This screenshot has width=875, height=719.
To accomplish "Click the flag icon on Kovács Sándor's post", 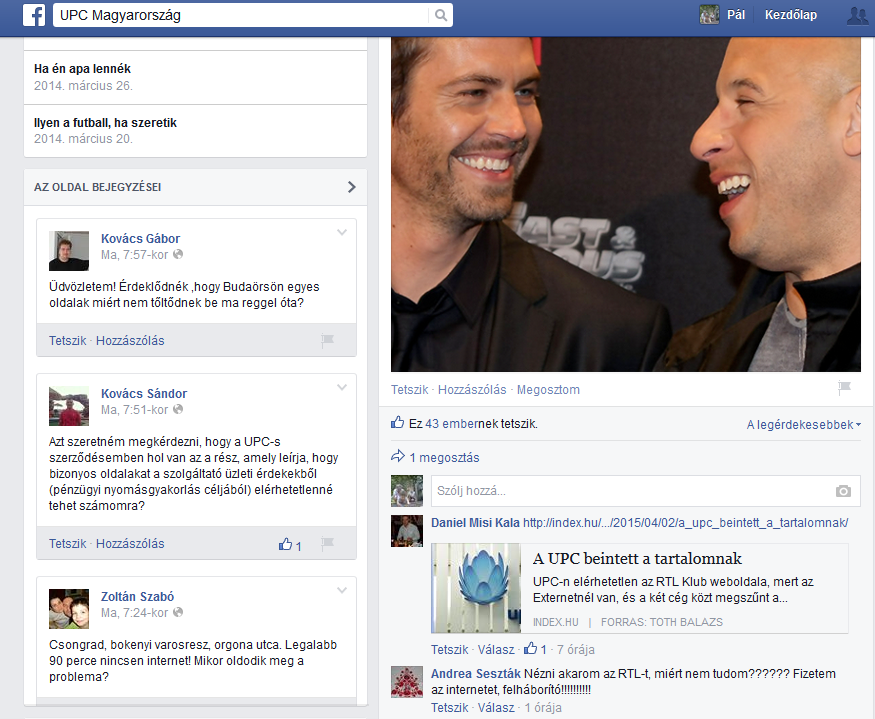I will tap(328, 543).
